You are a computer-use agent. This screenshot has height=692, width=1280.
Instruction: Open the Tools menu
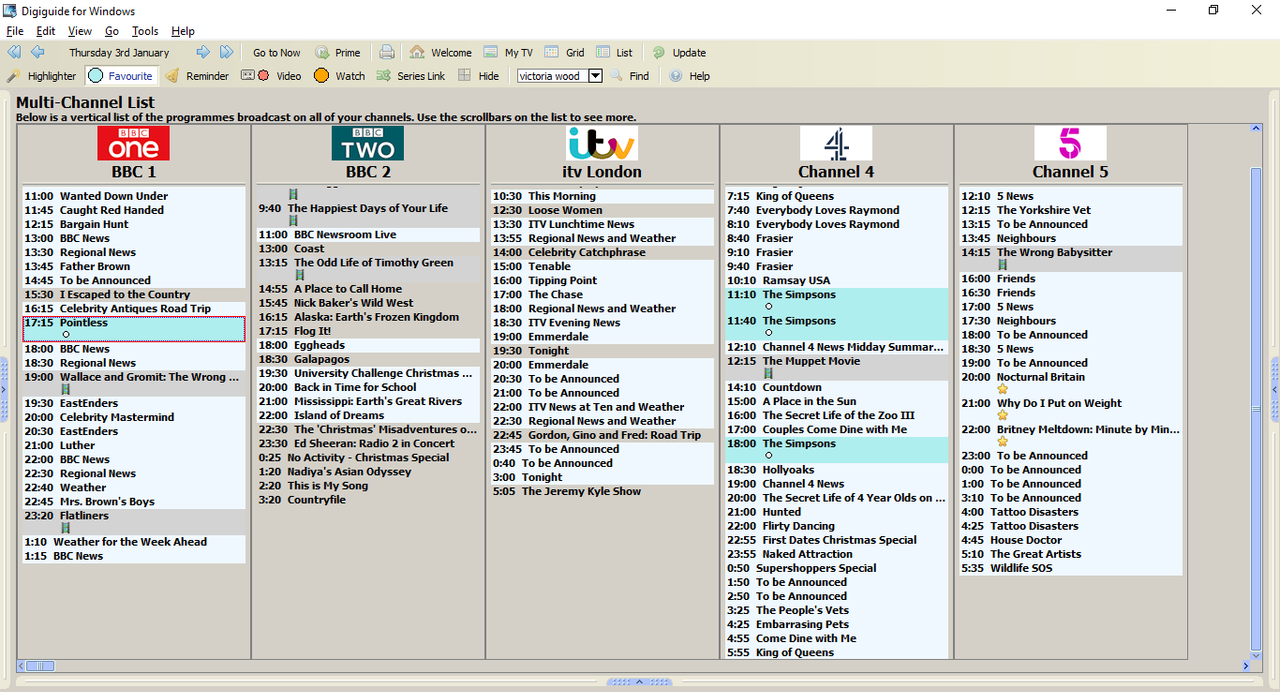pyautogui.click(x=145, y=31)
